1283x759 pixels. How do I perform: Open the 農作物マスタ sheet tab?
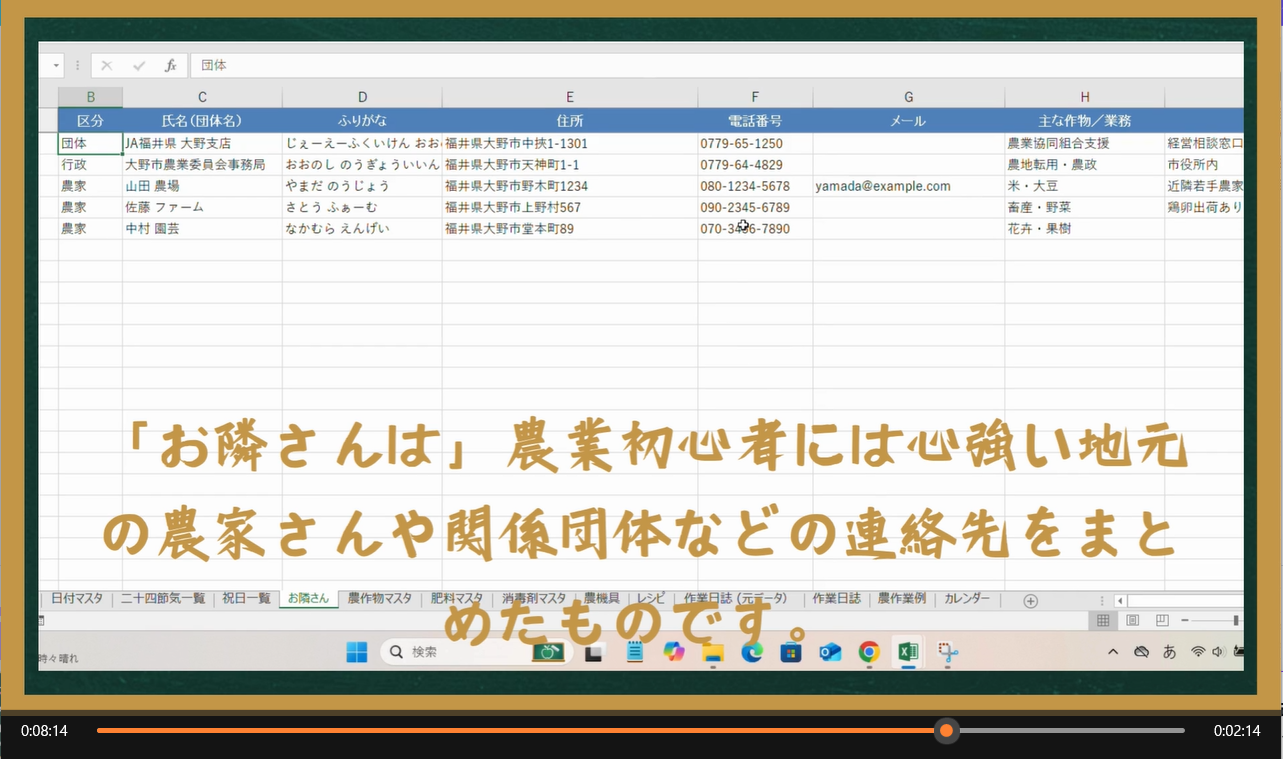pos(379,599)
